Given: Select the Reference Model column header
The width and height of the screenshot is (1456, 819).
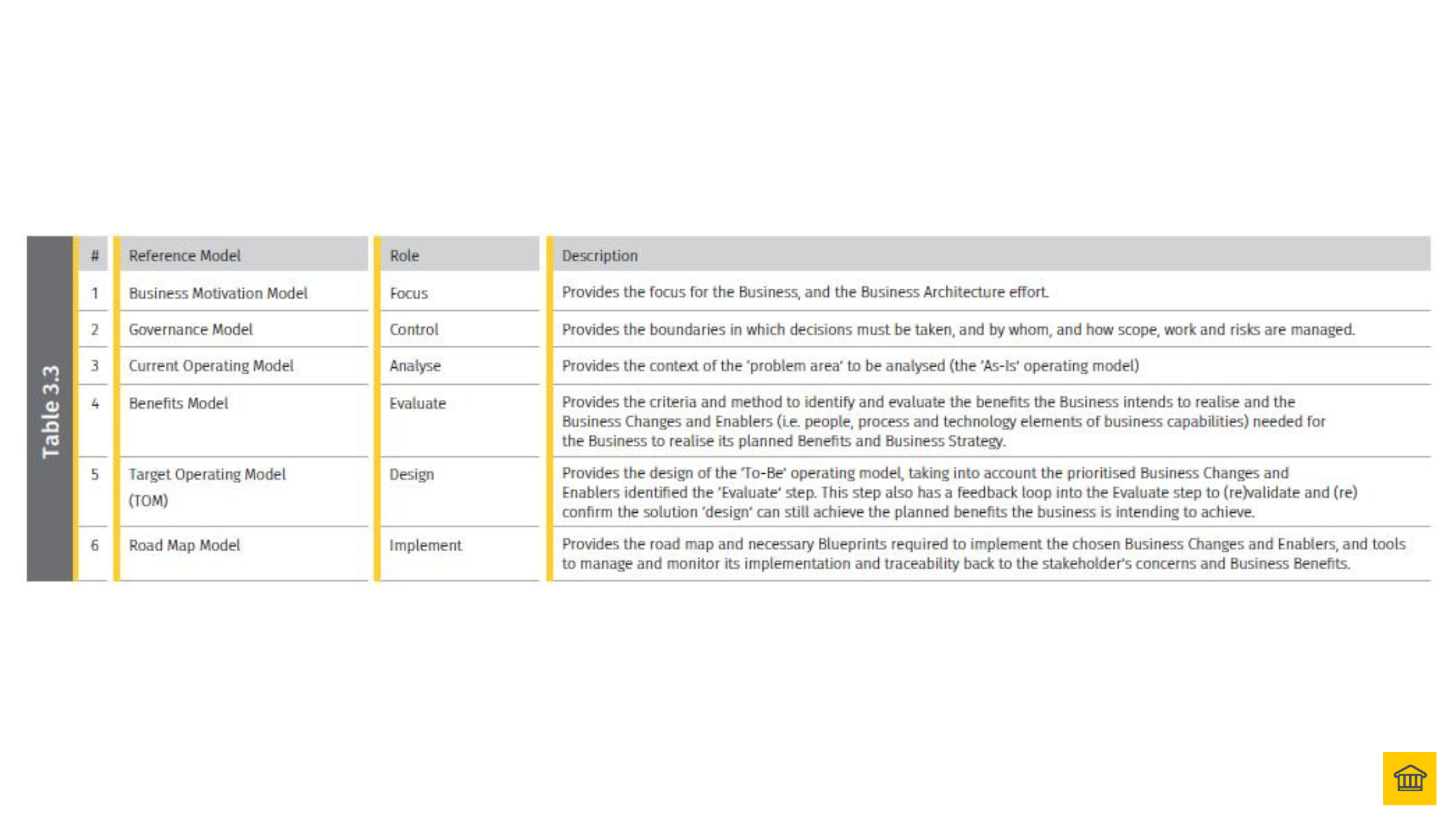Looking at the screenshot, I should pos(185,255).
